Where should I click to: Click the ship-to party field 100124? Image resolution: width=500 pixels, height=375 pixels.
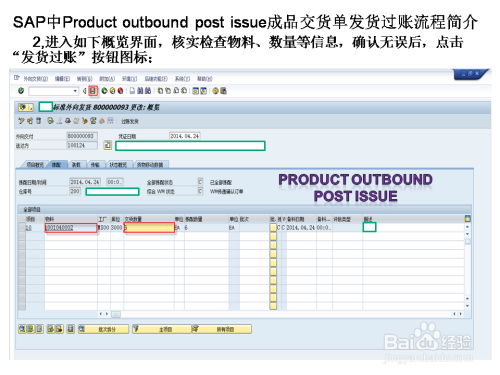(82, 145)
